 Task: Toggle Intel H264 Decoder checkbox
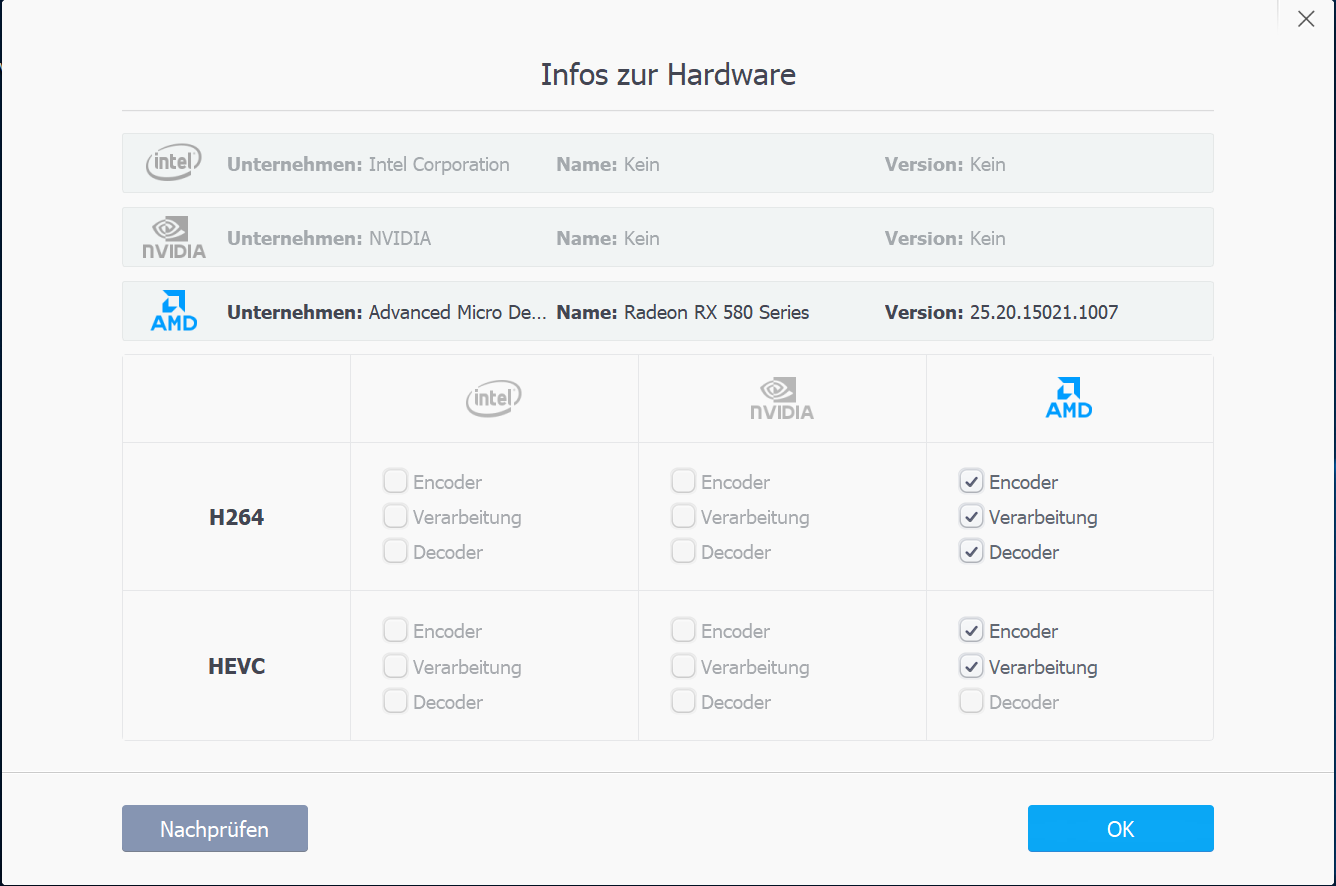395,552
